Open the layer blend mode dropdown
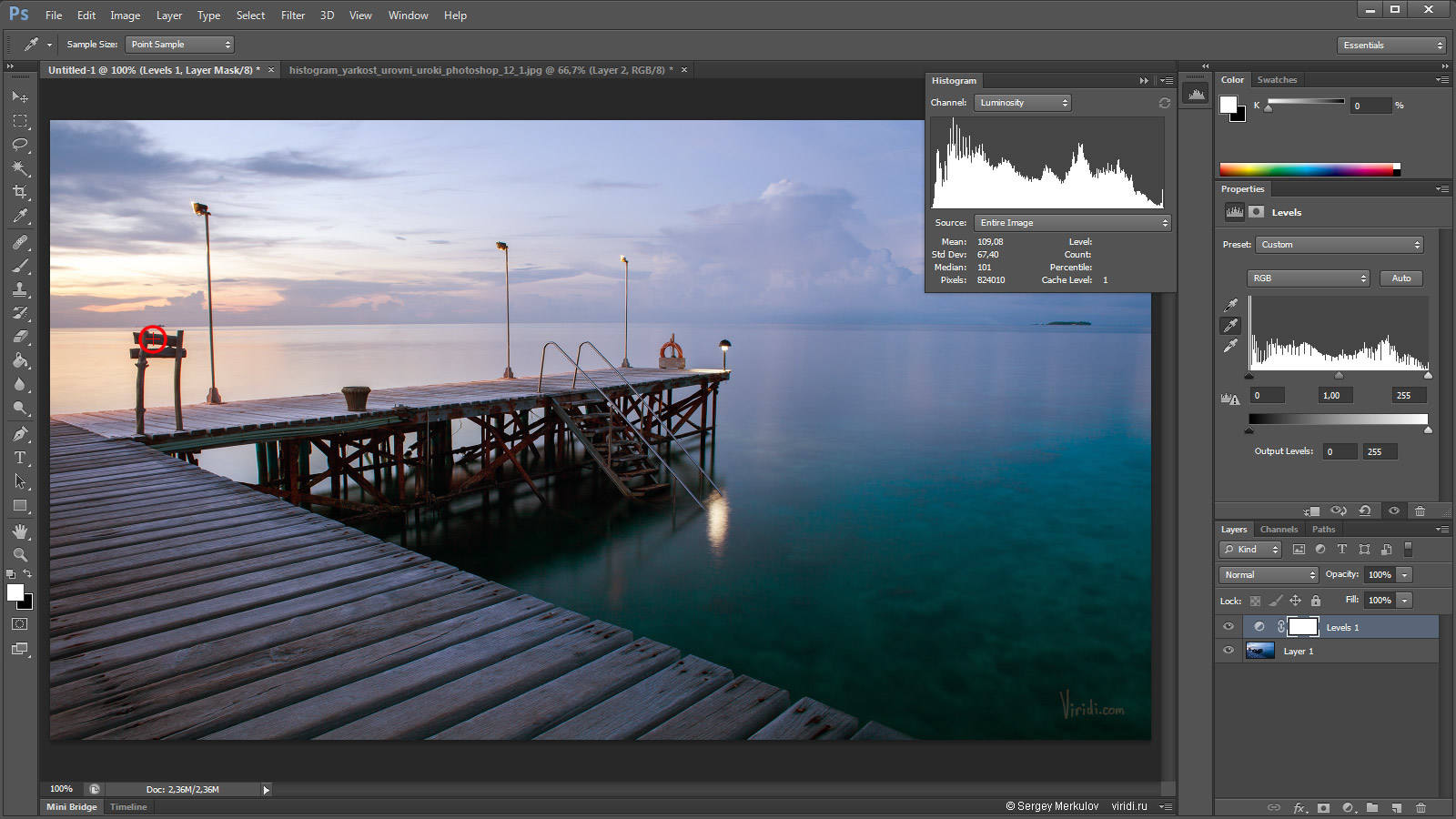The height and width of the screenshot is (819, 1456). [x=1268, y=575]
